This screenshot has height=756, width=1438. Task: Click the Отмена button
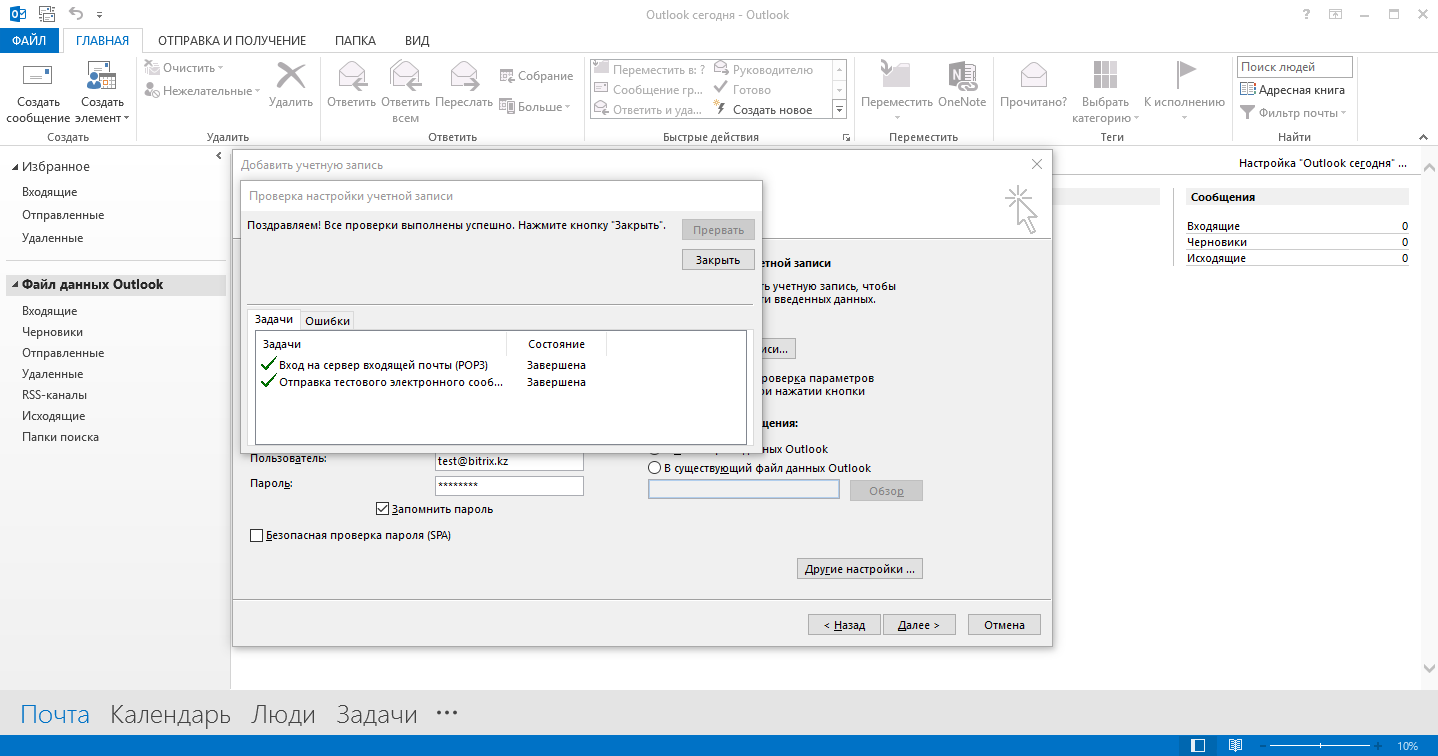click(x=1004, y=625)
